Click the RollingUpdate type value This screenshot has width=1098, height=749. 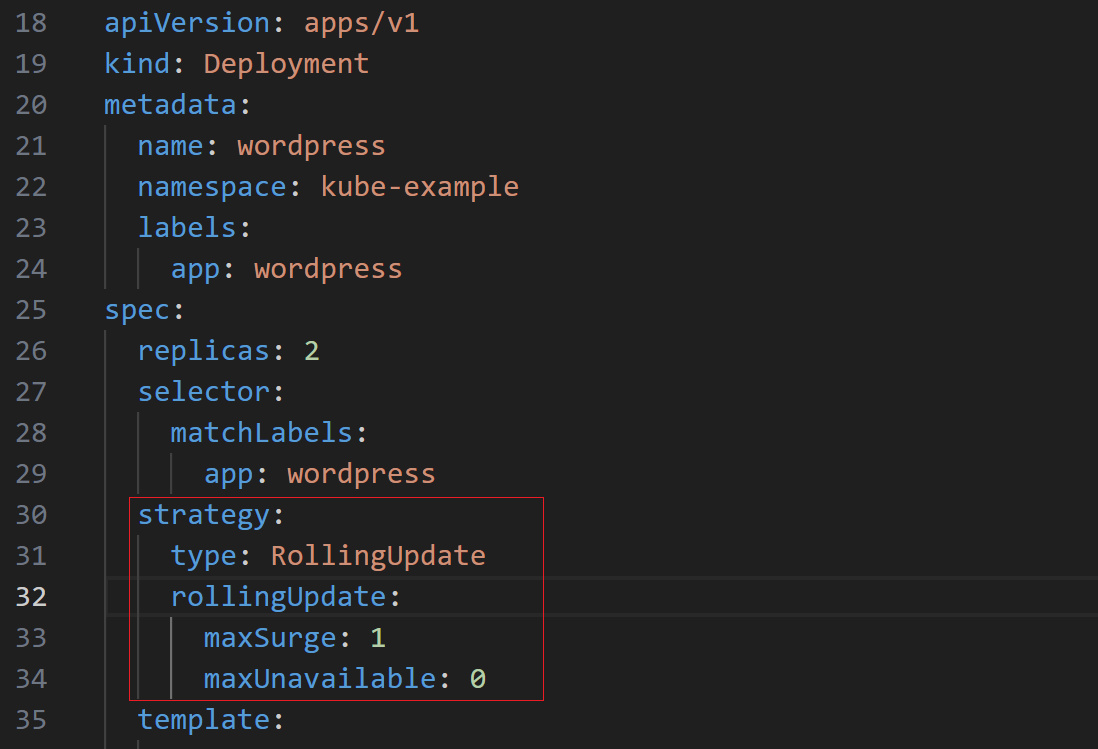click(x=378, y=556)
